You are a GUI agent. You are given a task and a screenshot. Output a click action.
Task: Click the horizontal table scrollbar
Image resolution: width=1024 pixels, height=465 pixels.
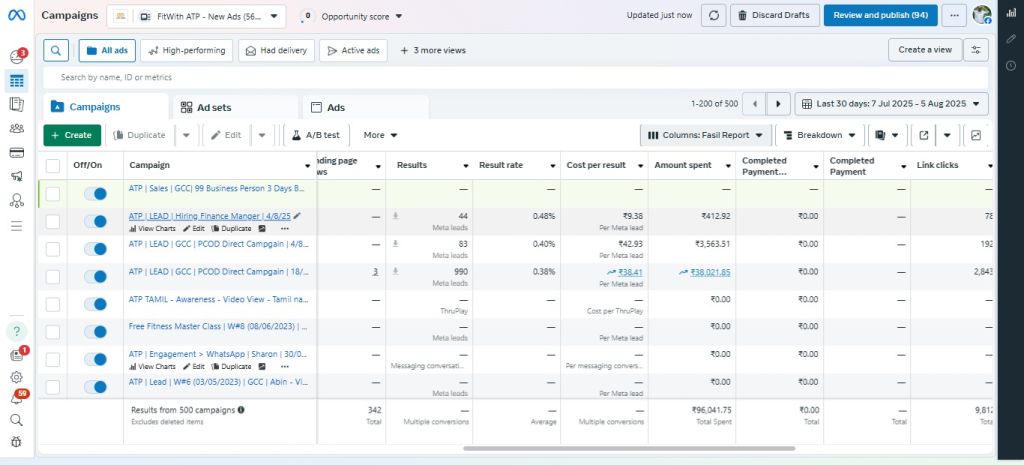point(629,449)
